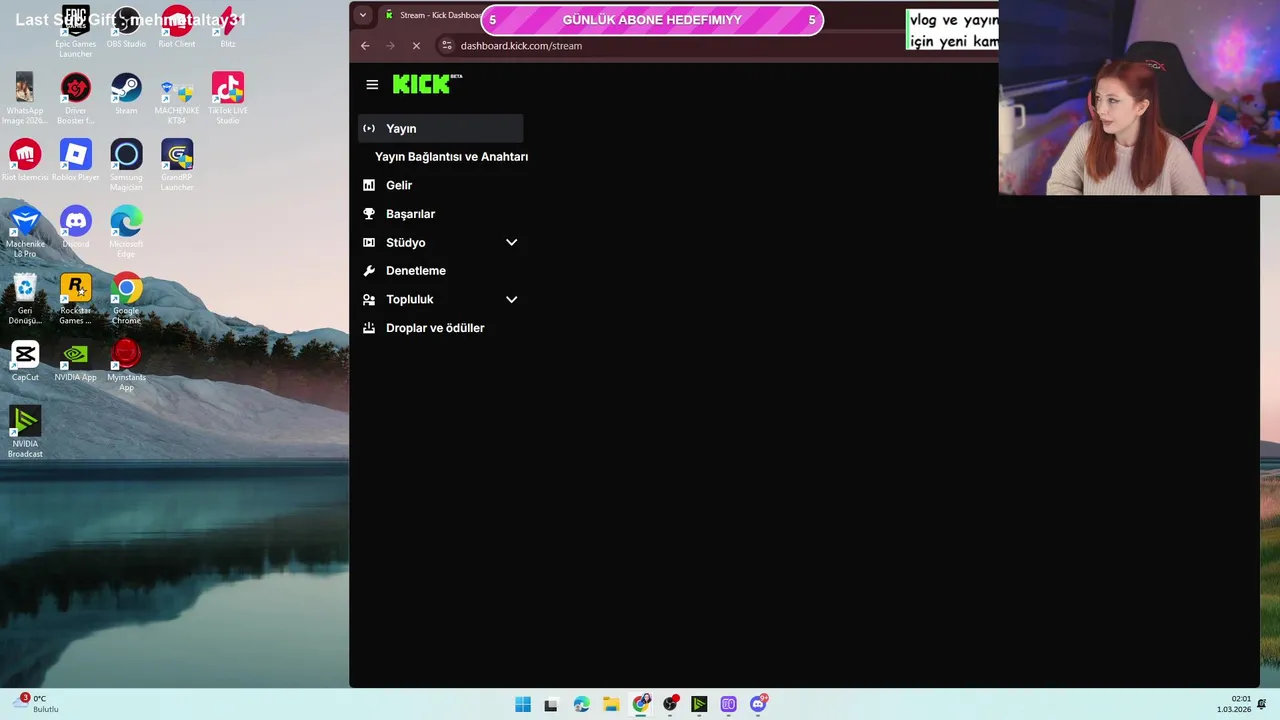The height and width of the screenshot is (720, 1280).
Task: Open Rockstar Games desktop shortcut
Action: click(x=75, y=299)
